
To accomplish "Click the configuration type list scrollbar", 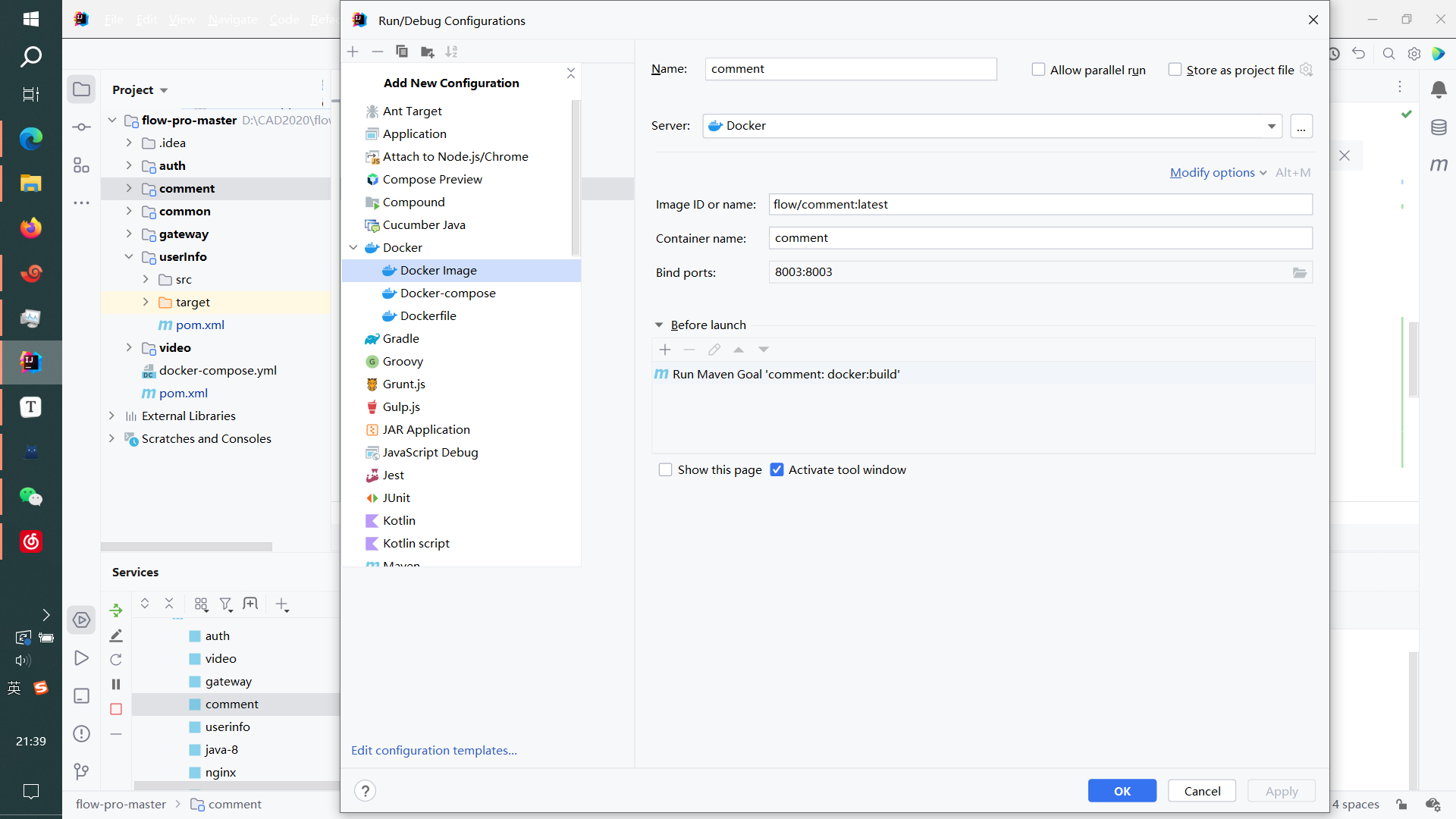I will coord(576,178).
